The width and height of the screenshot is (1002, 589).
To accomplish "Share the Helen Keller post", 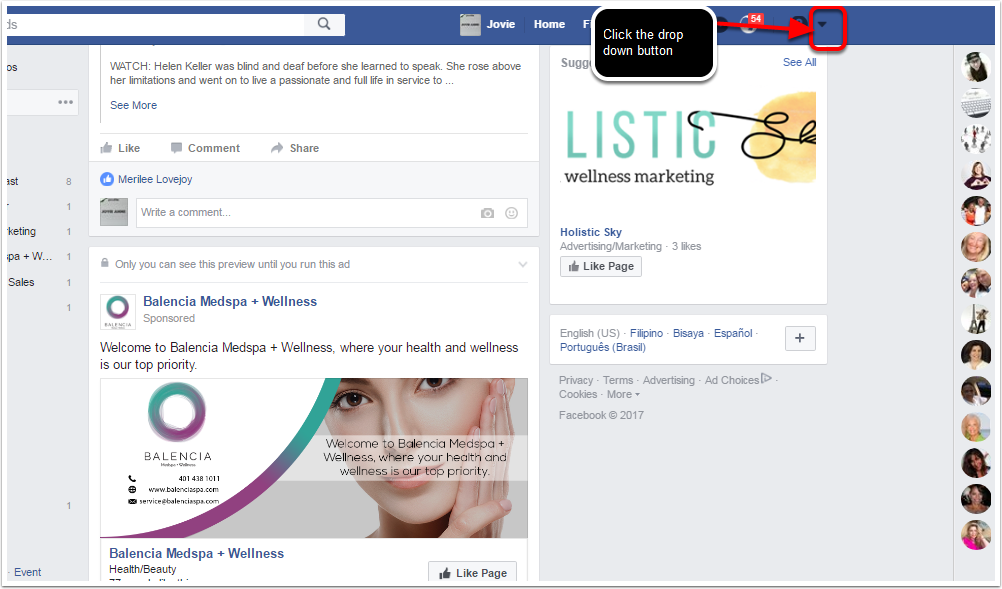I will pos(295,148).
